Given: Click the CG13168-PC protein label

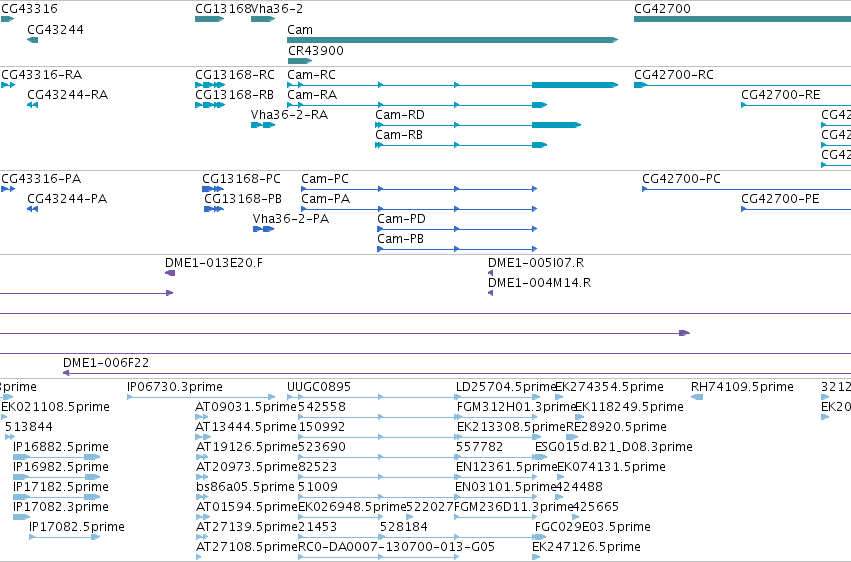Looking at the screenshot, I should [x=242, y=179].
